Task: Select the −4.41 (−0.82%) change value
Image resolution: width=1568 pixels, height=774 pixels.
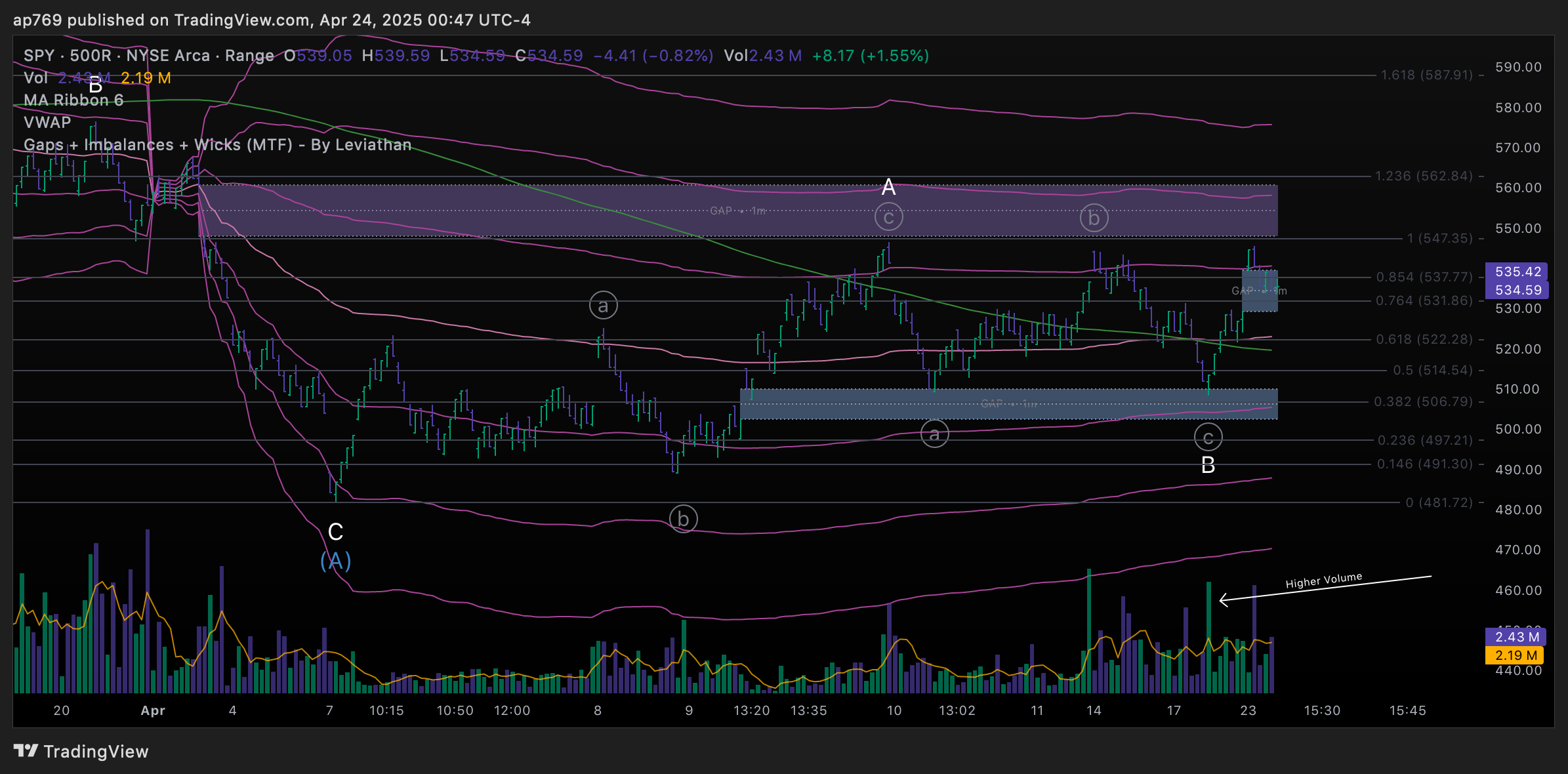Action: point(653,56)
